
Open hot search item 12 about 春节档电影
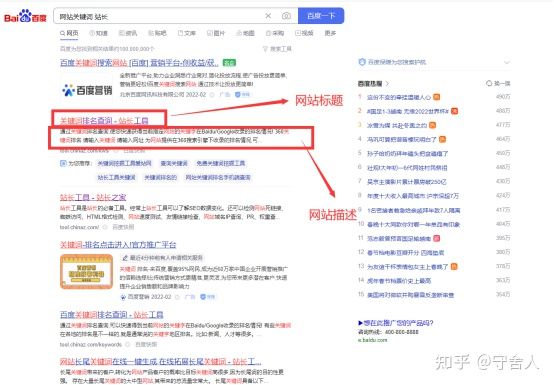pos(405,253)
